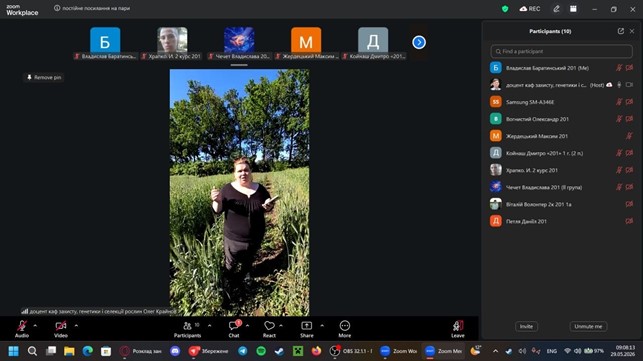Expand the caret next to Participants

coord(210,326)
